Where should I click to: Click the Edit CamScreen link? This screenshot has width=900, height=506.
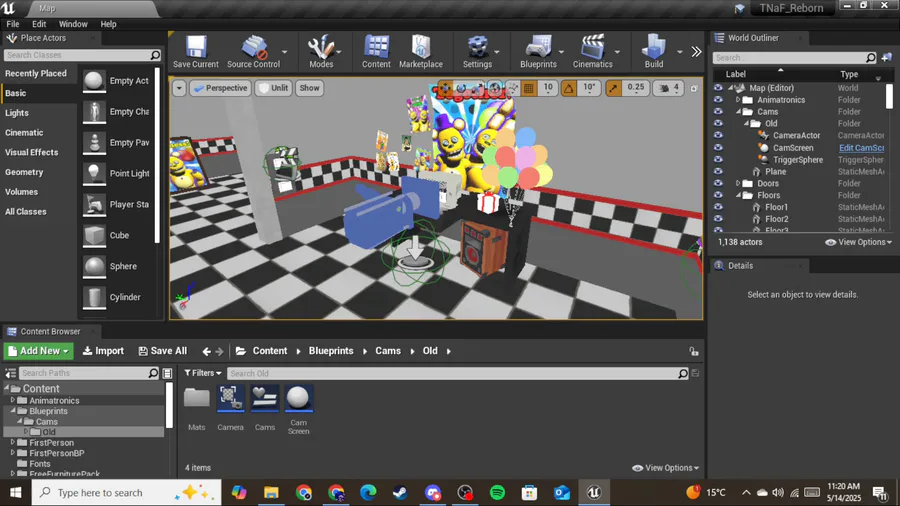point(862,148)
